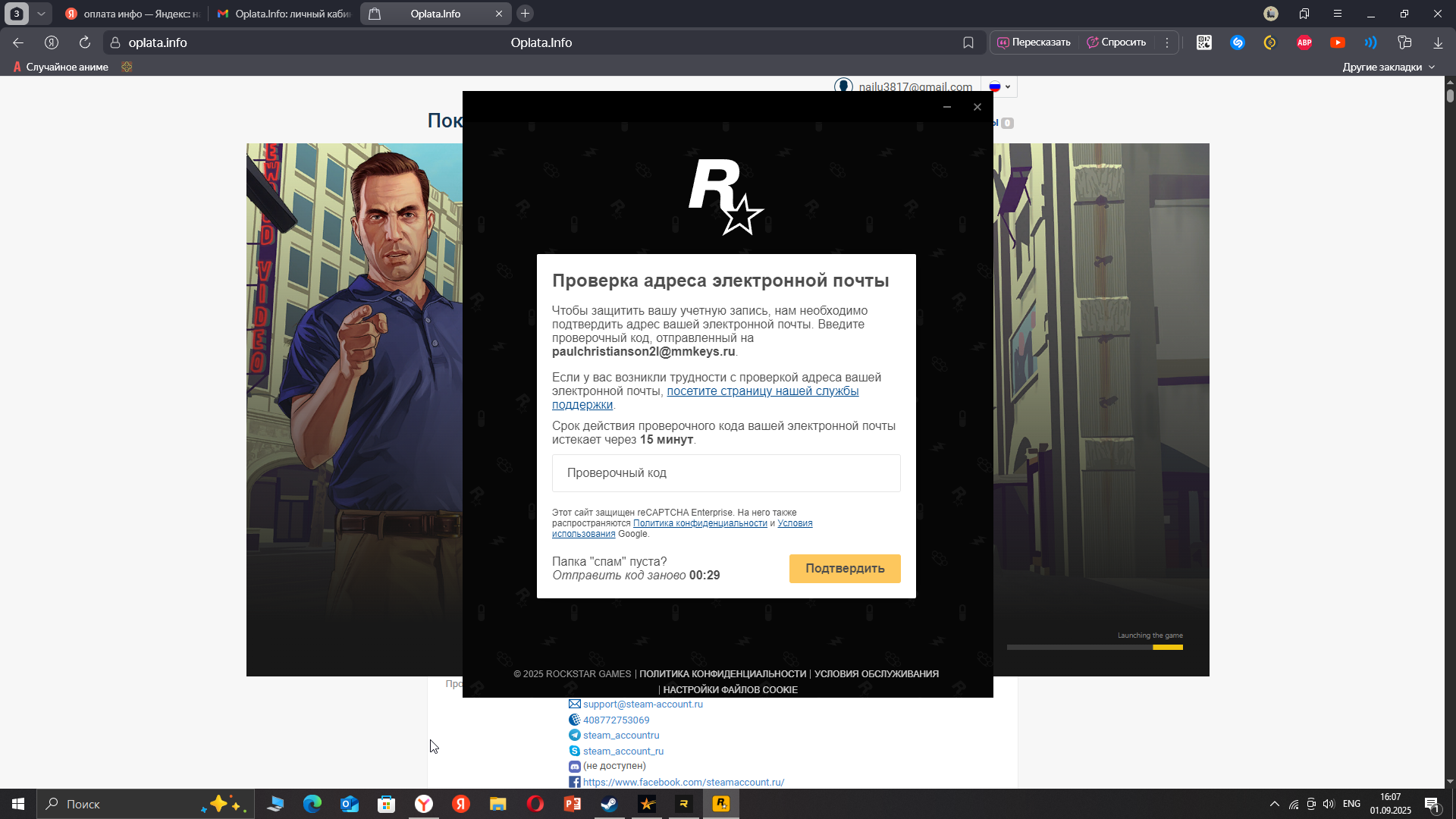This screenshot has height=819, width=1456.
Task: Open Google Условия использования link
Action: pyautogui.click(x=795, y=523)
